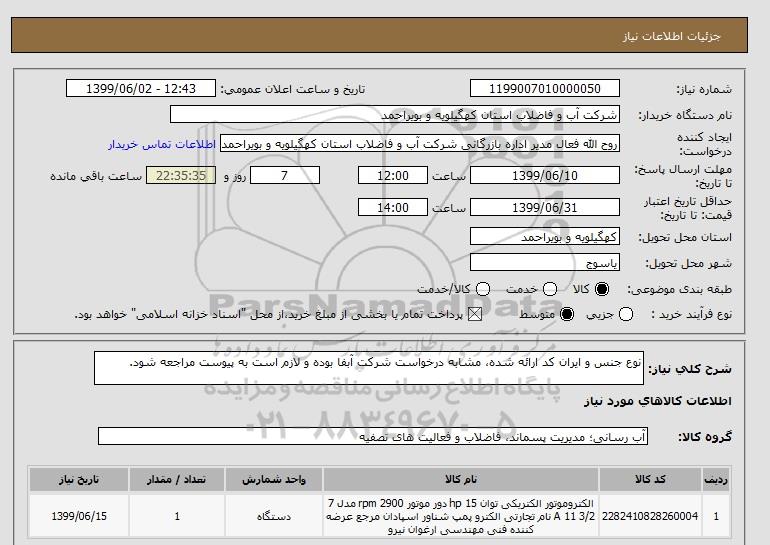The width and height of the screenshot is (770, 545).
Task: Click the need date cell 1399/06/15
Action: point(79,516)
